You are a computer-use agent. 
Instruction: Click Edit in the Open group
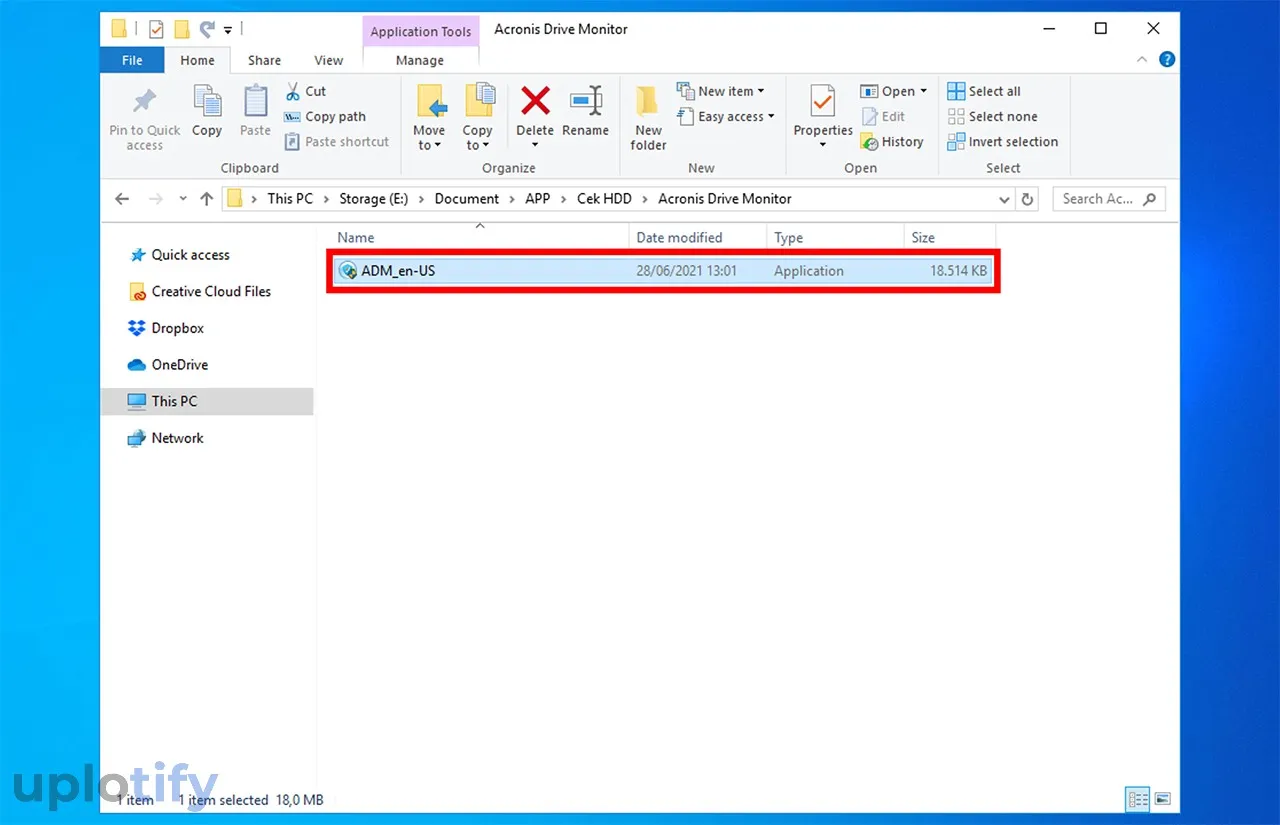click(883, 117)
